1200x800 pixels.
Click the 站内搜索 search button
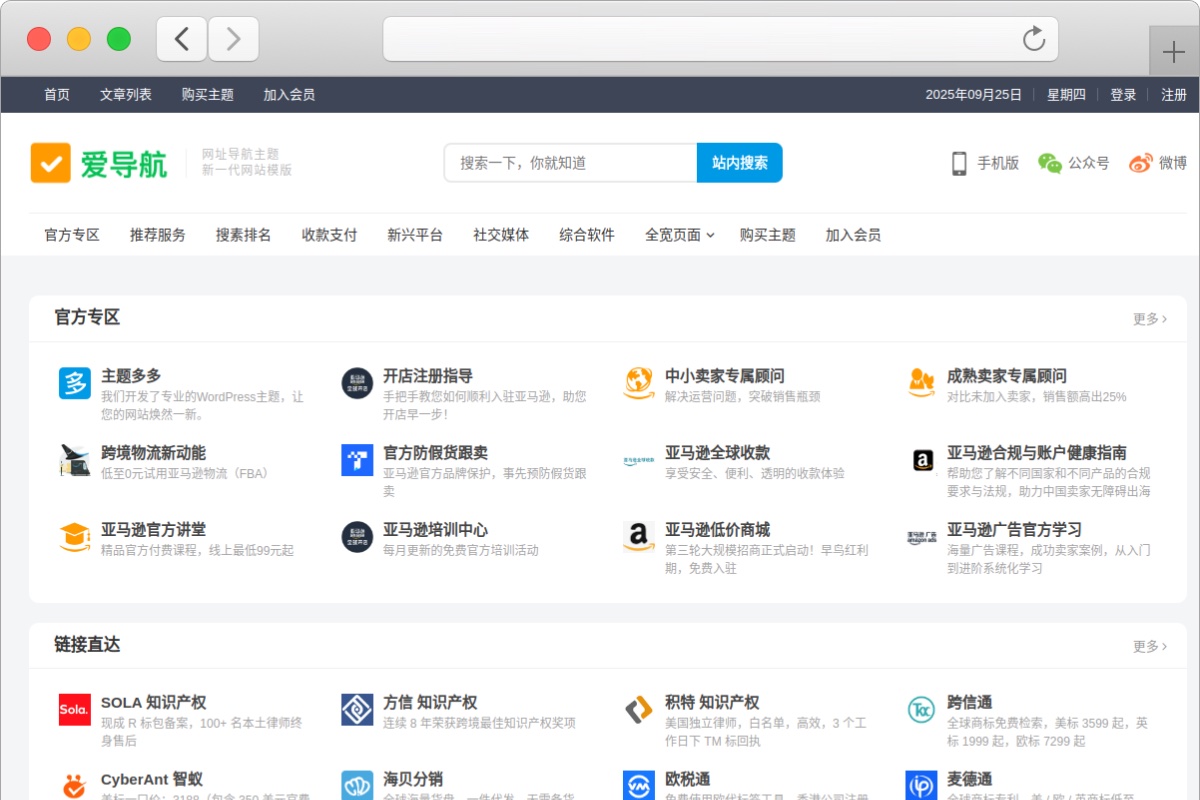tap(739, 163)
